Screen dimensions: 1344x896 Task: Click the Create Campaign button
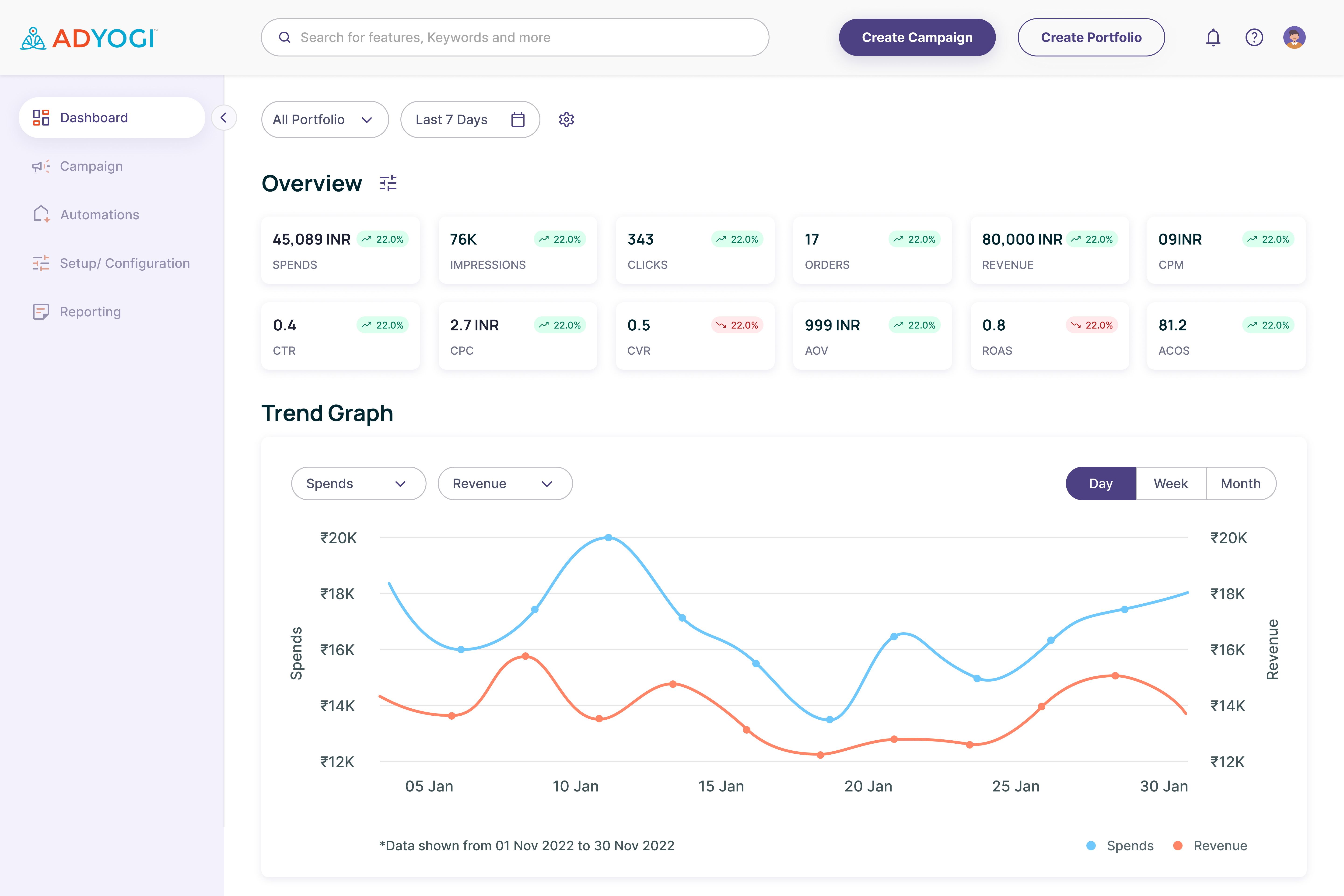[x=917, y=38]
